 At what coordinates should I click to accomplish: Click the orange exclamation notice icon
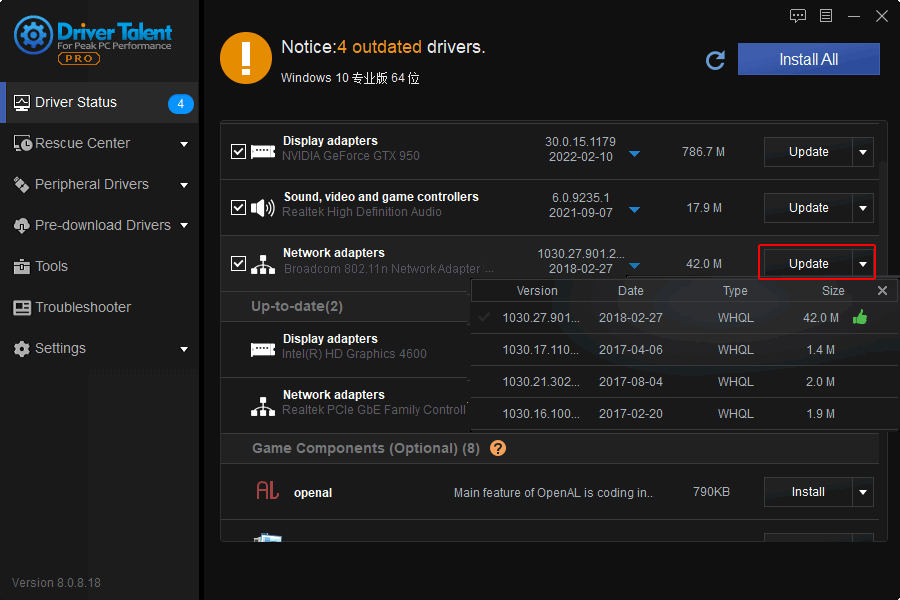pyautogui.click(x=246, y=58)
